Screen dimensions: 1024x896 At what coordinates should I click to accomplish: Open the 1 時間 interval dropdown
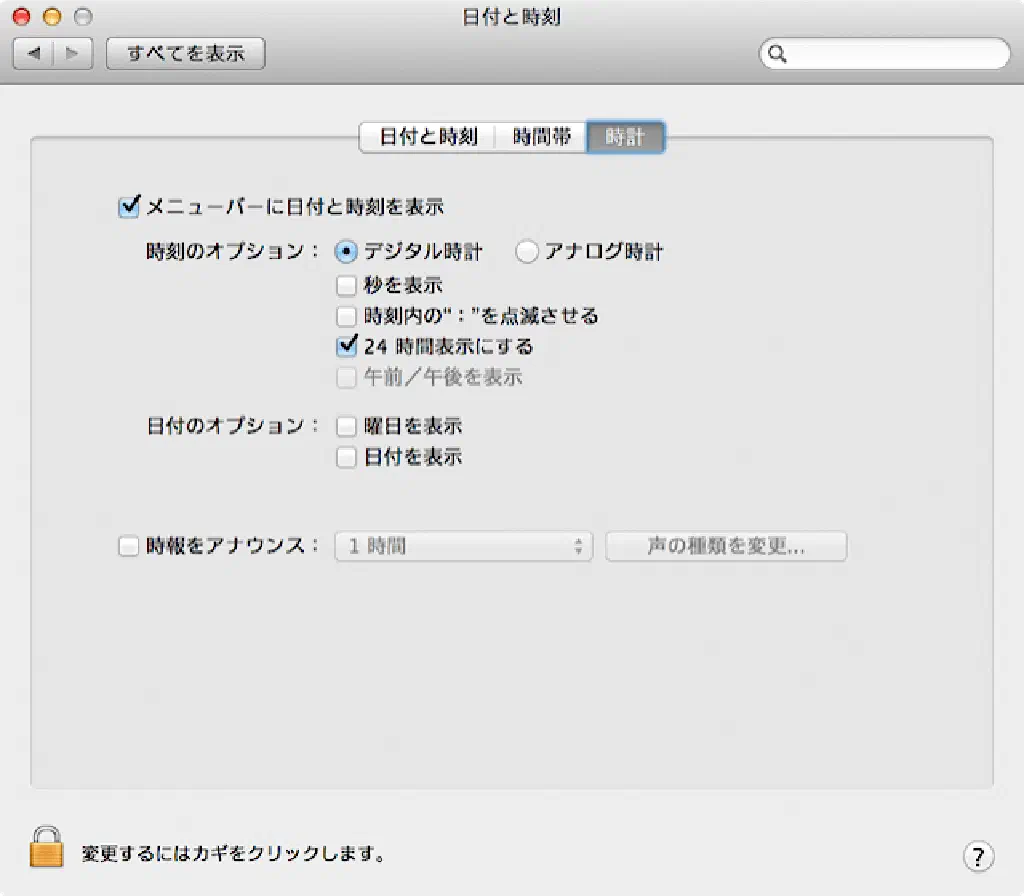(464, 546)
